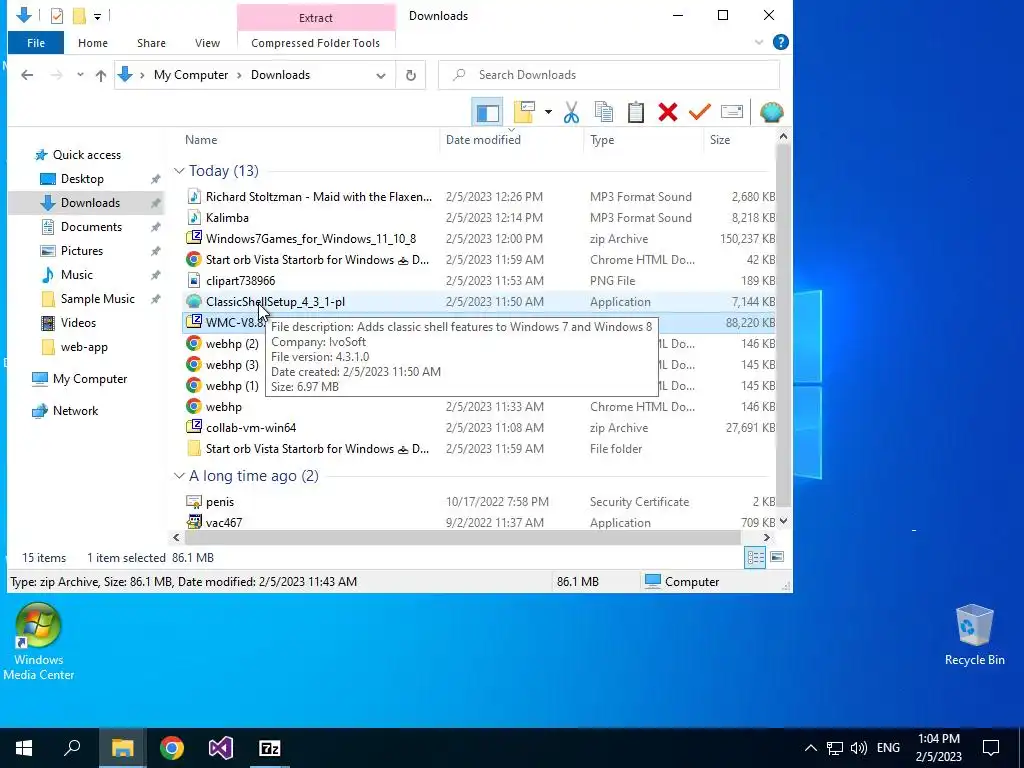
Task: Open Google Chrome from the taskbar
Action: (172, 748)
